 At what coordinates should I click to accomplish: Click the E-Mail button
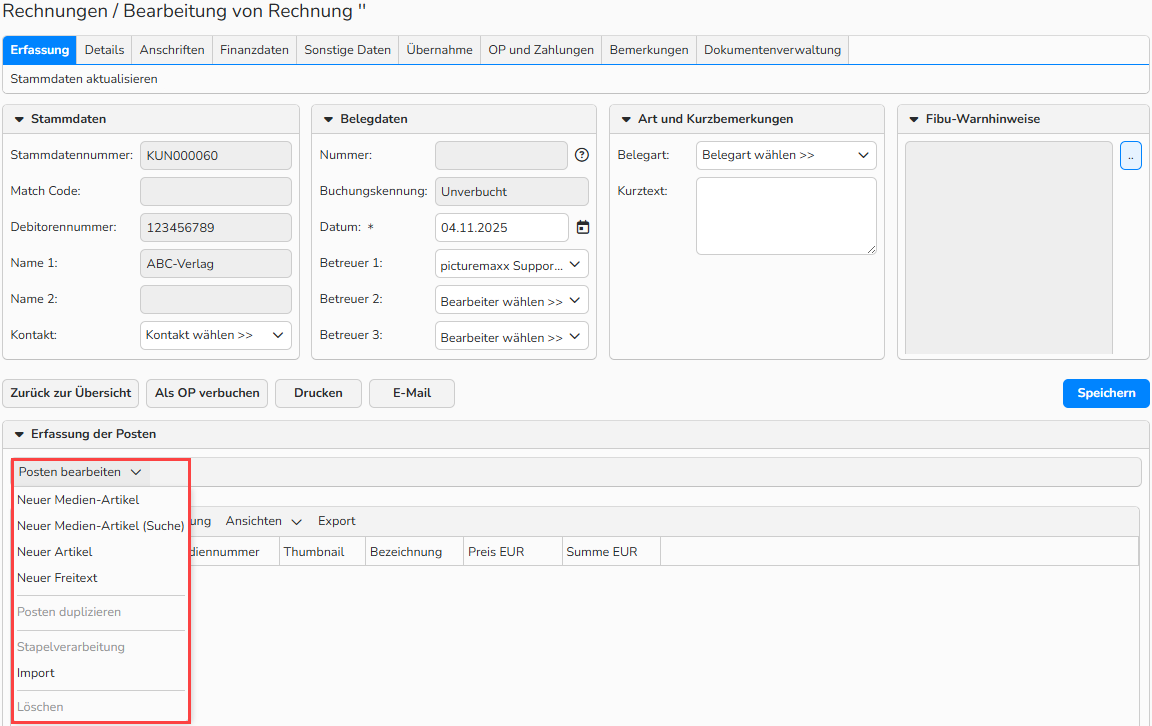(411, 393)
